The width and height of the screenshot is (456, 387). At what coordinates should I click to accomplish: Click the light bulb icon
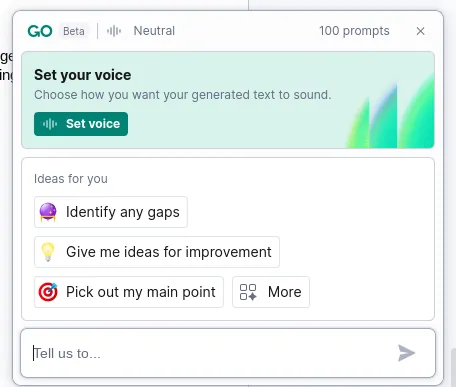click(48, 252)
